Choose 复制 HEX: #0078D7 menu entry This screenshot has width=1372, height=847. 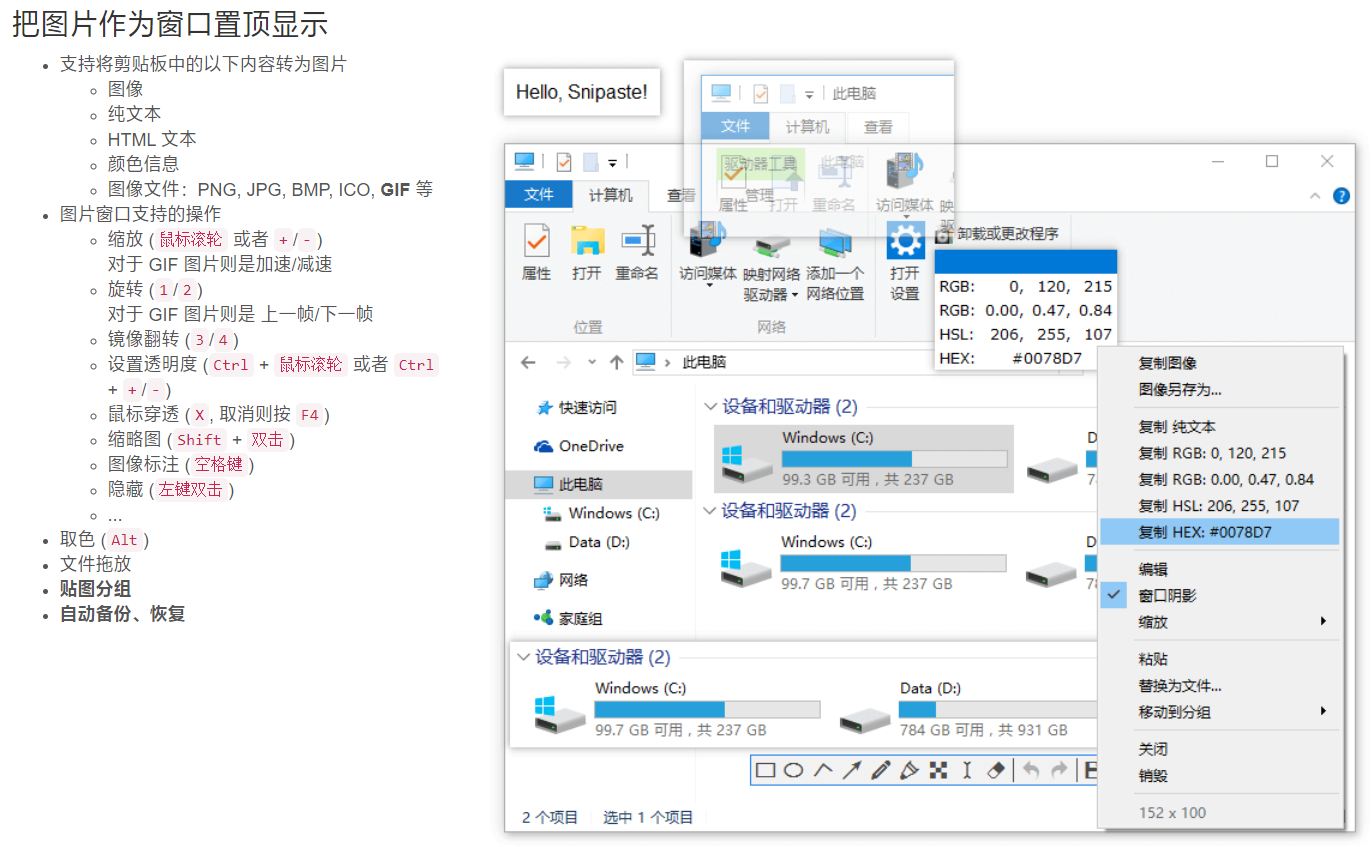coord(1219,532)
